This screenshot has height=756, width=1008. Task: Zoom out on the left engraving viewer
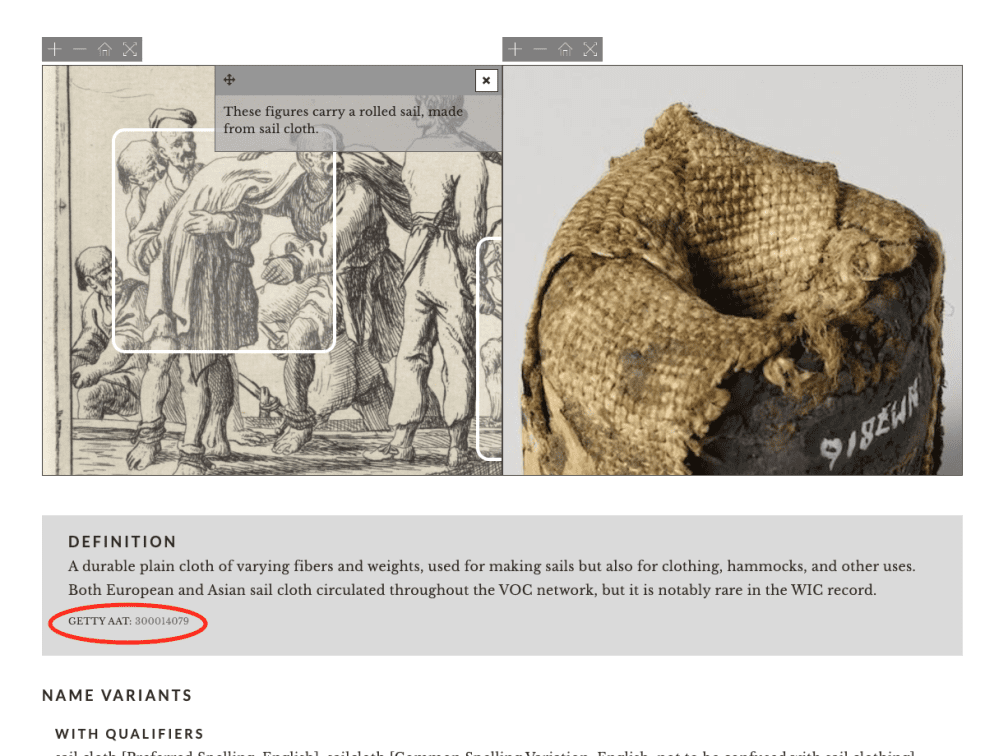coord(80,50)
